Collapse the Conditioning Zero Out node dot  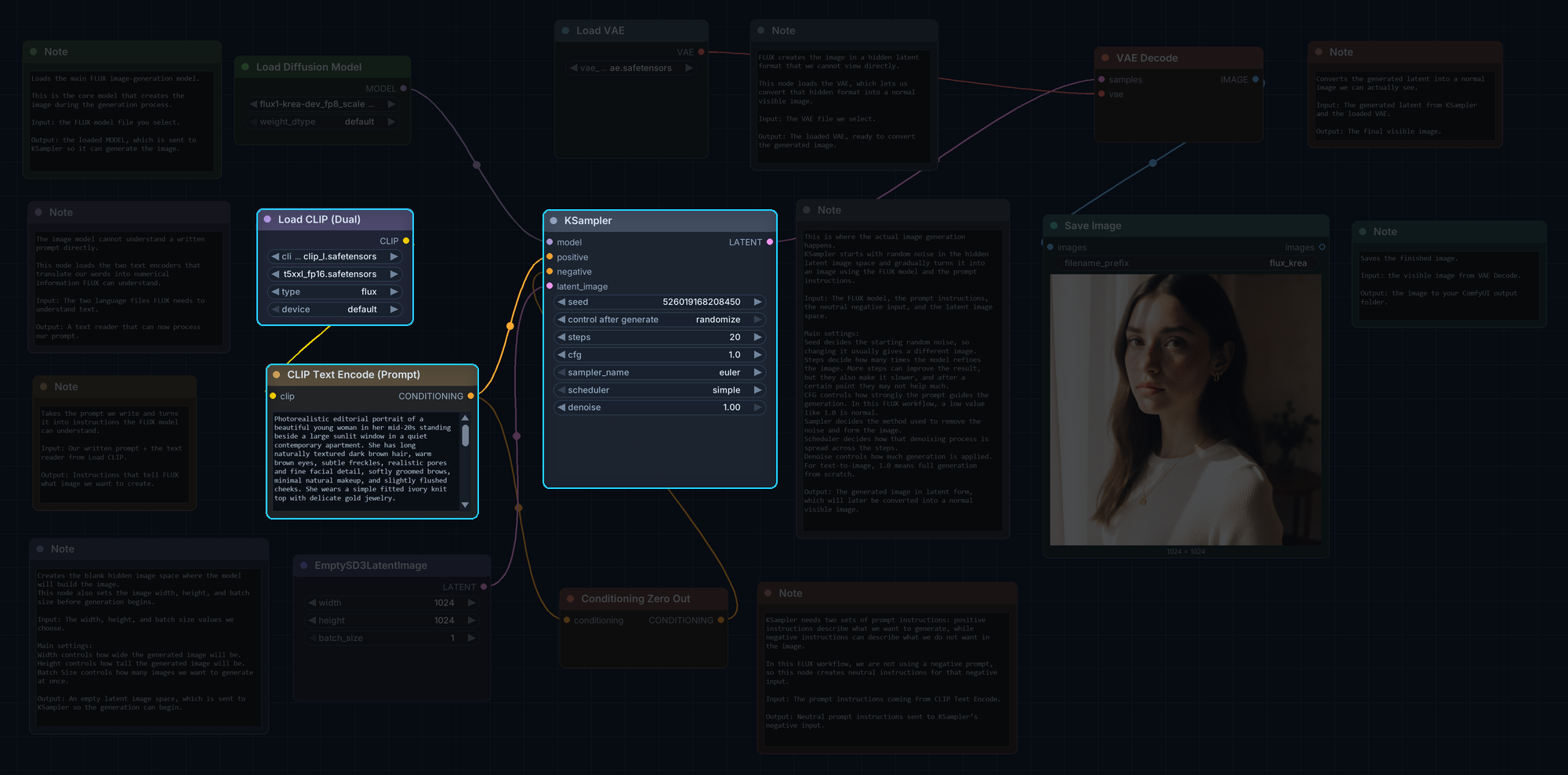coord(571,599)
